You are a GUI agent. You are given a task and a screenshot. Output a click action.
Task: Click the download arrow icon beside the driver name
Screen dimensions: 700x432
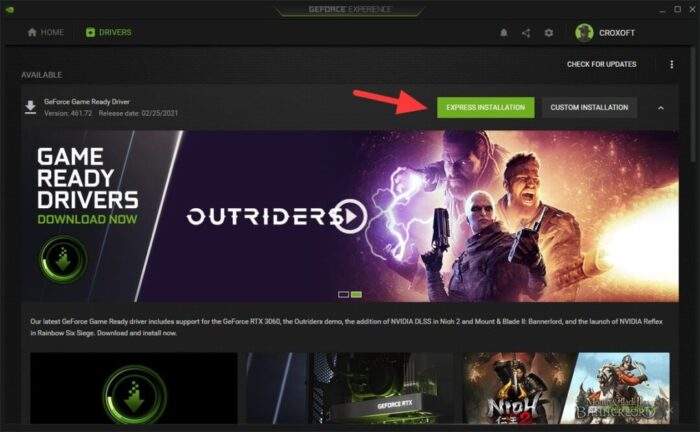(30, 108)
